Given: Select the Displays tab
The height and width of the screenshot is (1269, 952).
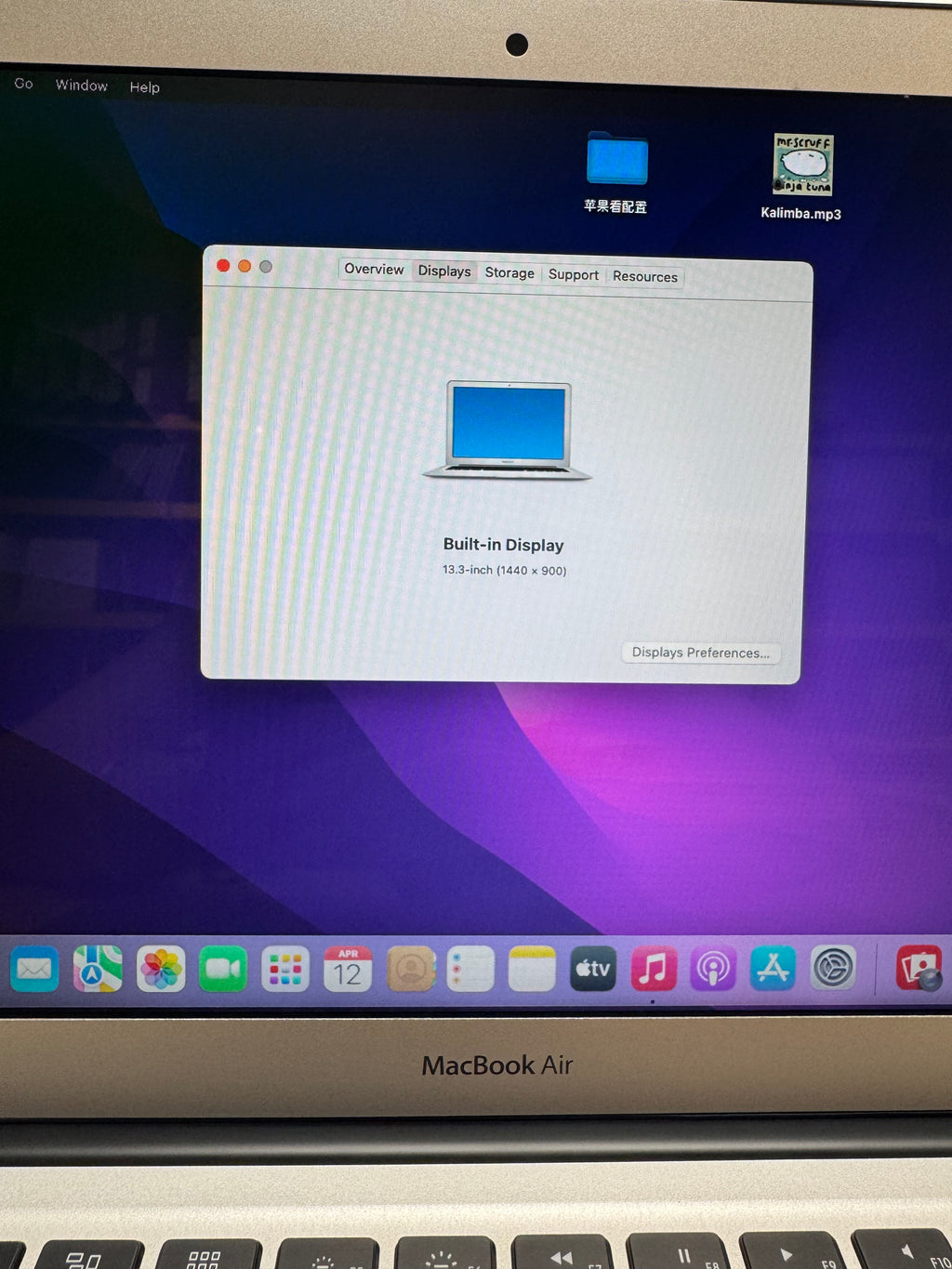Looking at the screenshot, I should (444, 271).
